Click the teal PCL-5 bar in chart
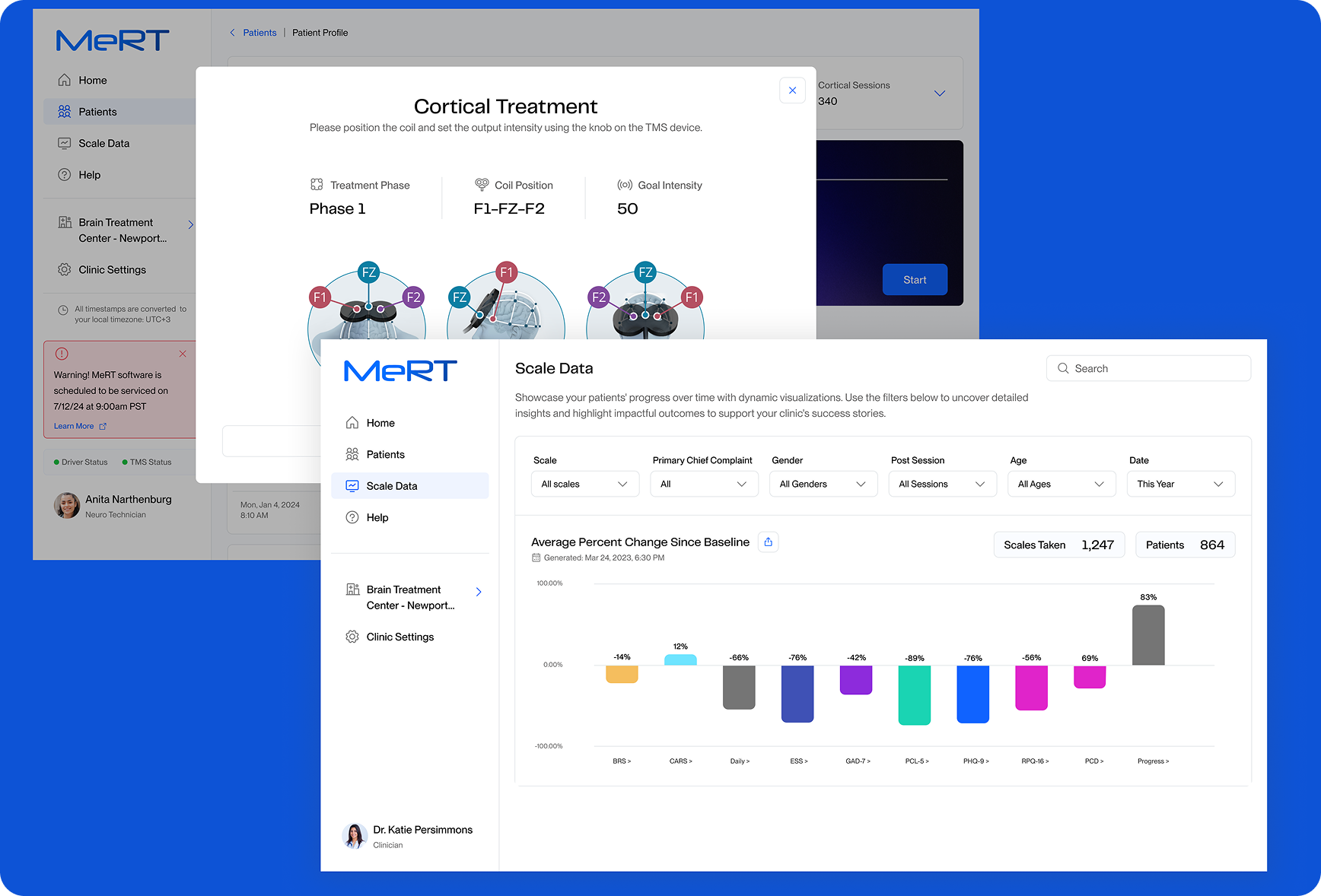This screenshot has width=1321, height=896. coord(915,695)
